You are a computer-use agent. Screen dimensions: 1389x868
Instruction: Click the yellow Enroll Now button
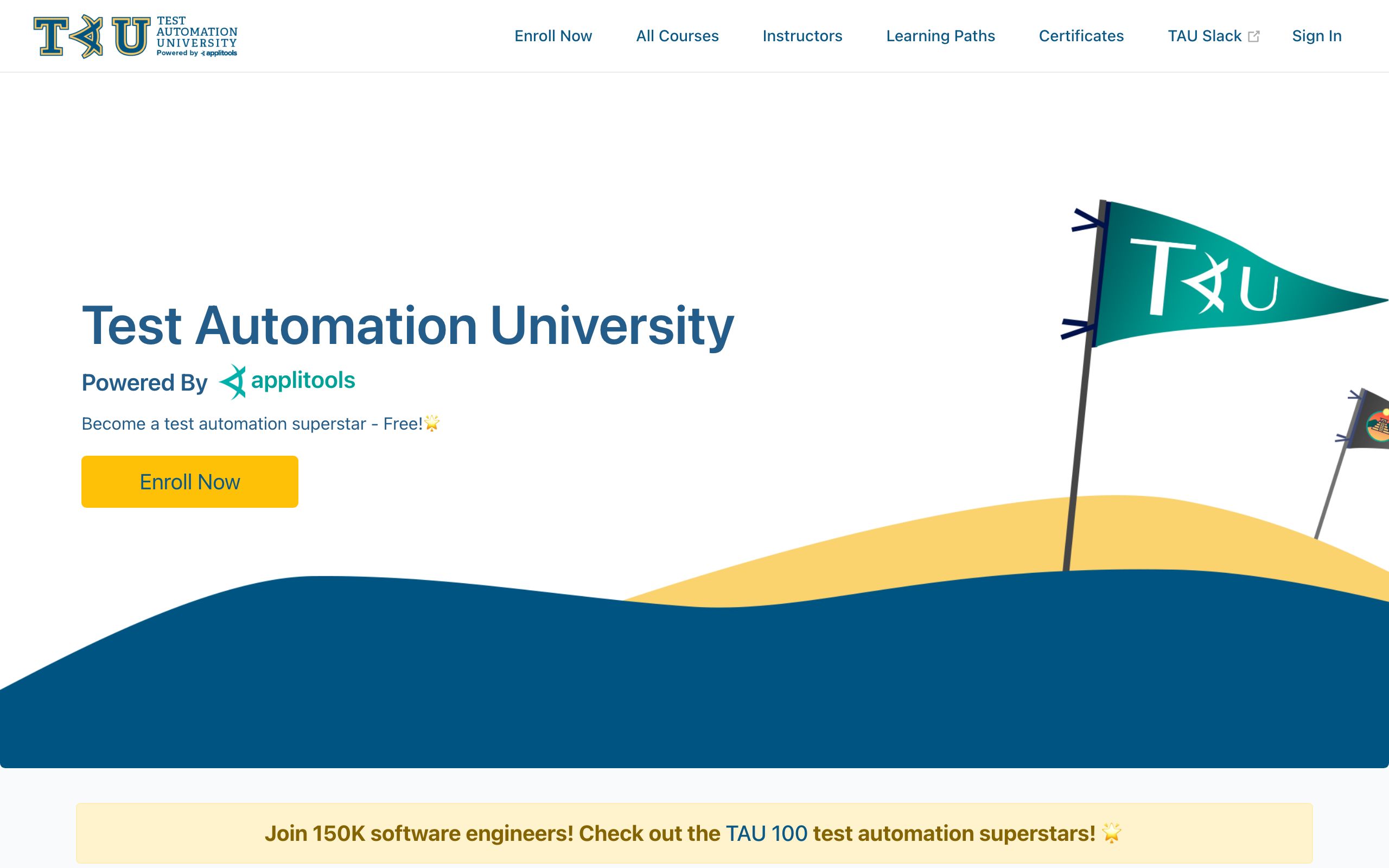(190, 482)
